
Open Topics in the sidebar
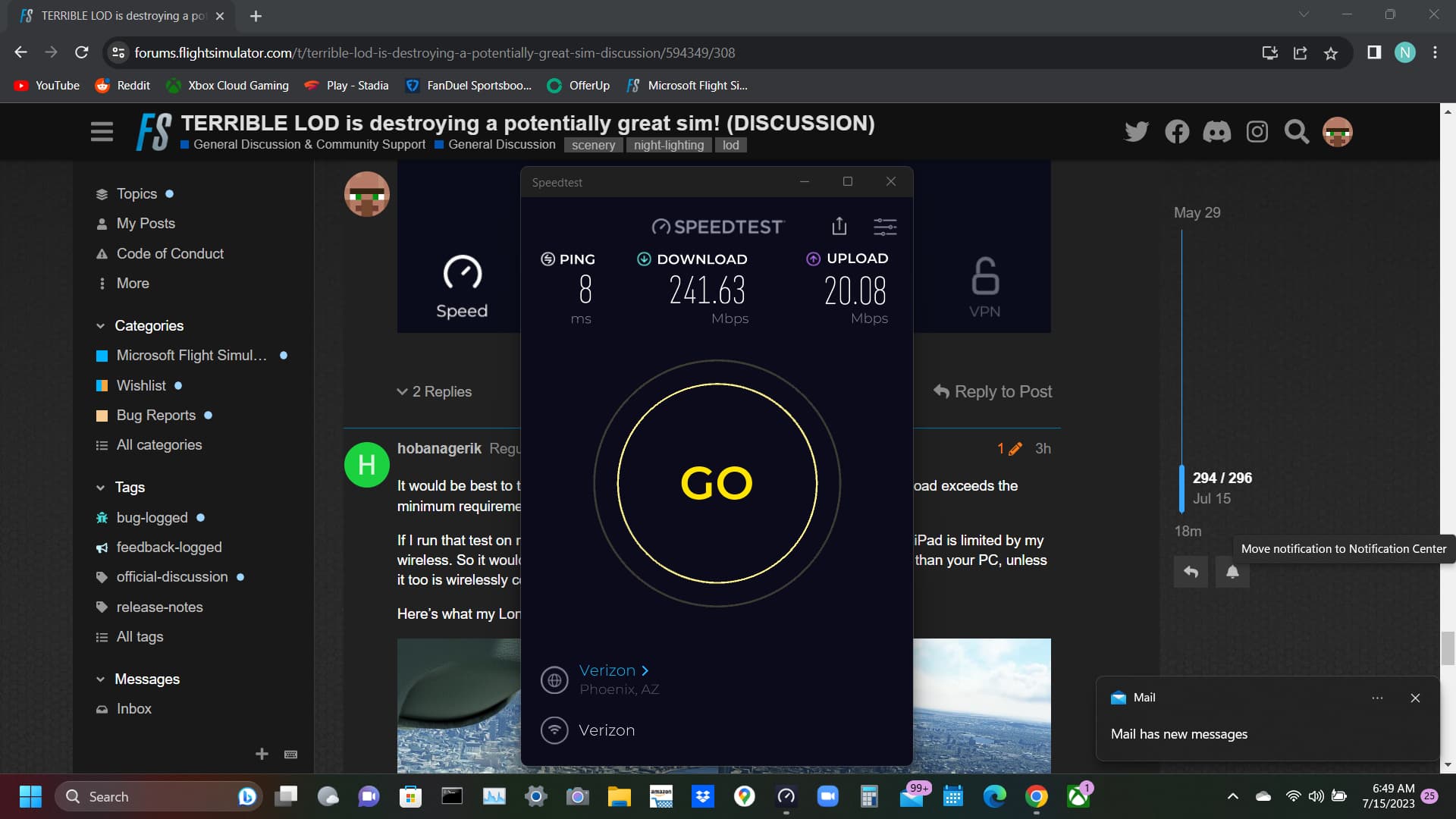coord(136,194)
